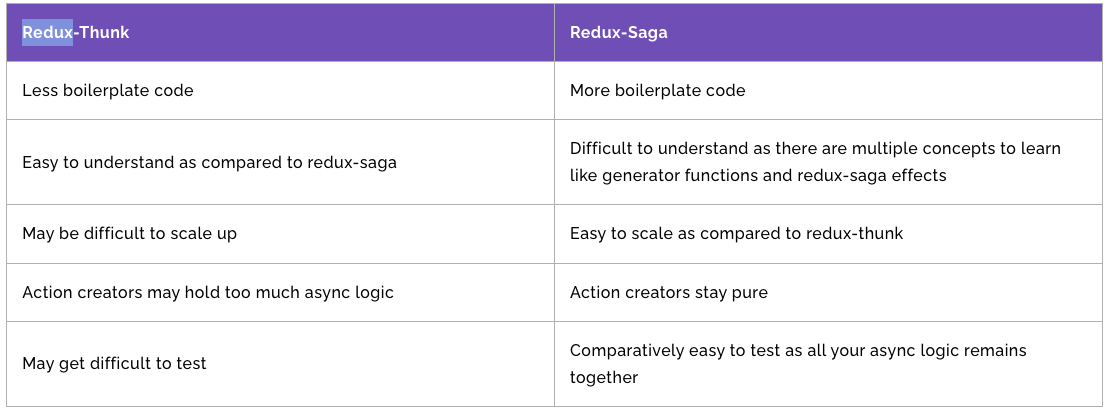The width and height of the screenshot is (1115, 415).
Task: Select the highlighted word Redux in header
Action: coord(47,33)
